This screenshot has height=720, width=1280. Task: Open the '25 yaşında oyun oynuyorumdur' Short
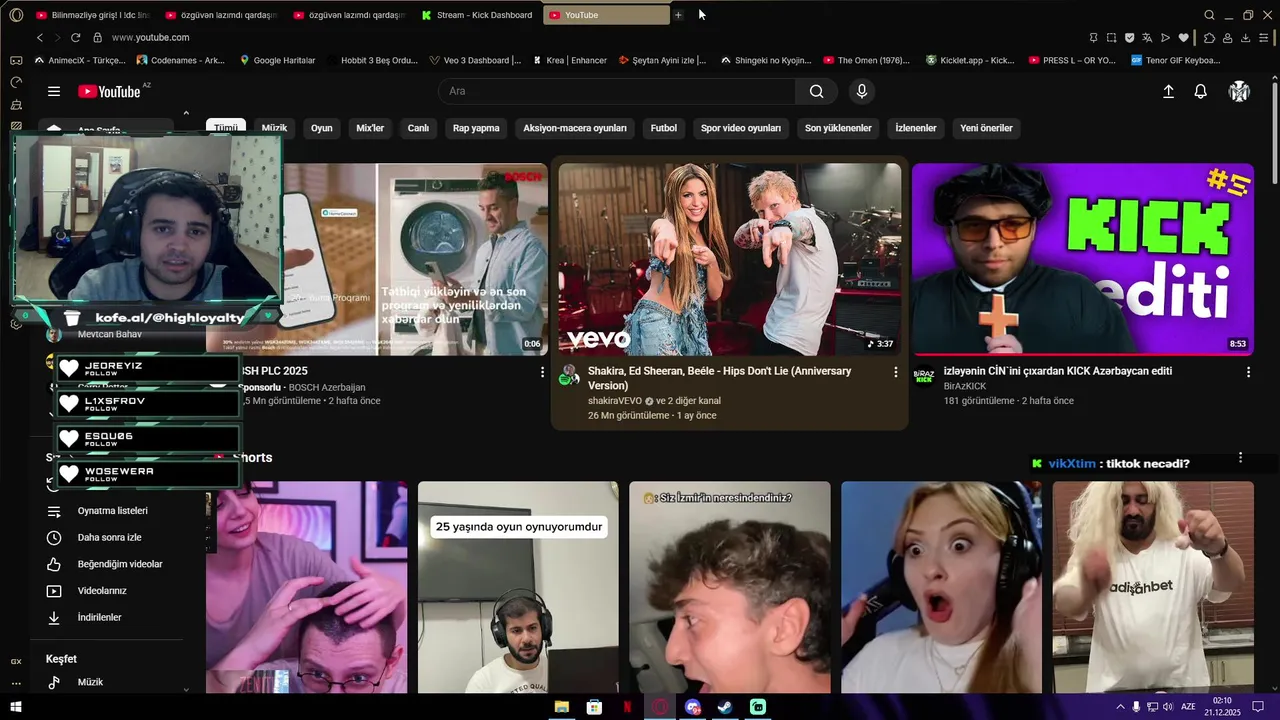tap(518, 587)
